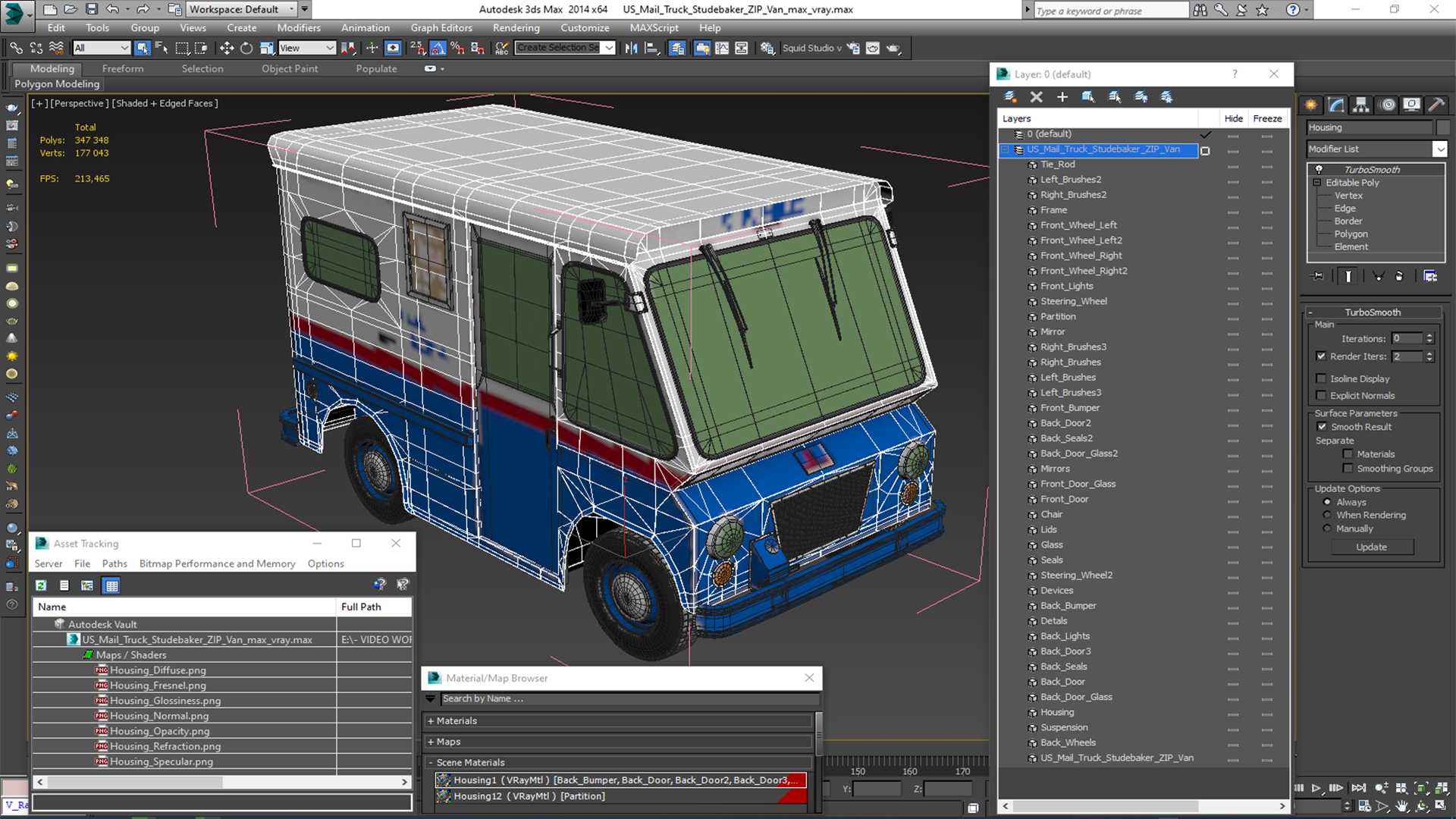Select When Rendering update option
Image resolution: width=1456 pixels, height=819 pixels.
tap(1327, 515)
